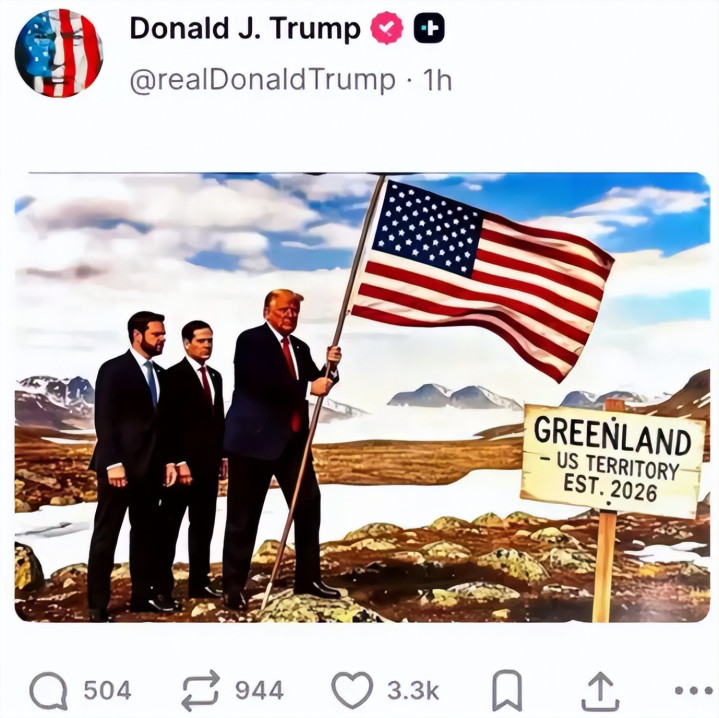The height and width of the screenshot is (718, 719).
Task: Open the three-dot more options menu
Action: click(694, 690)
